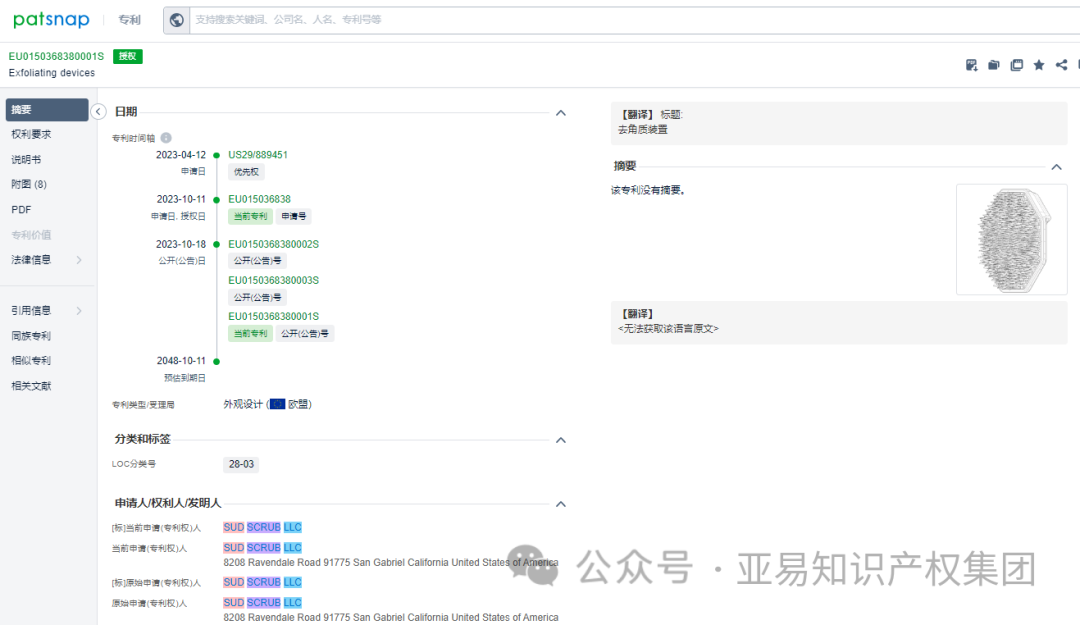Screen dimensions: 1080x625
Task: Click the 2023-10-18 timeline dot
Action: (x=216, y=245)
